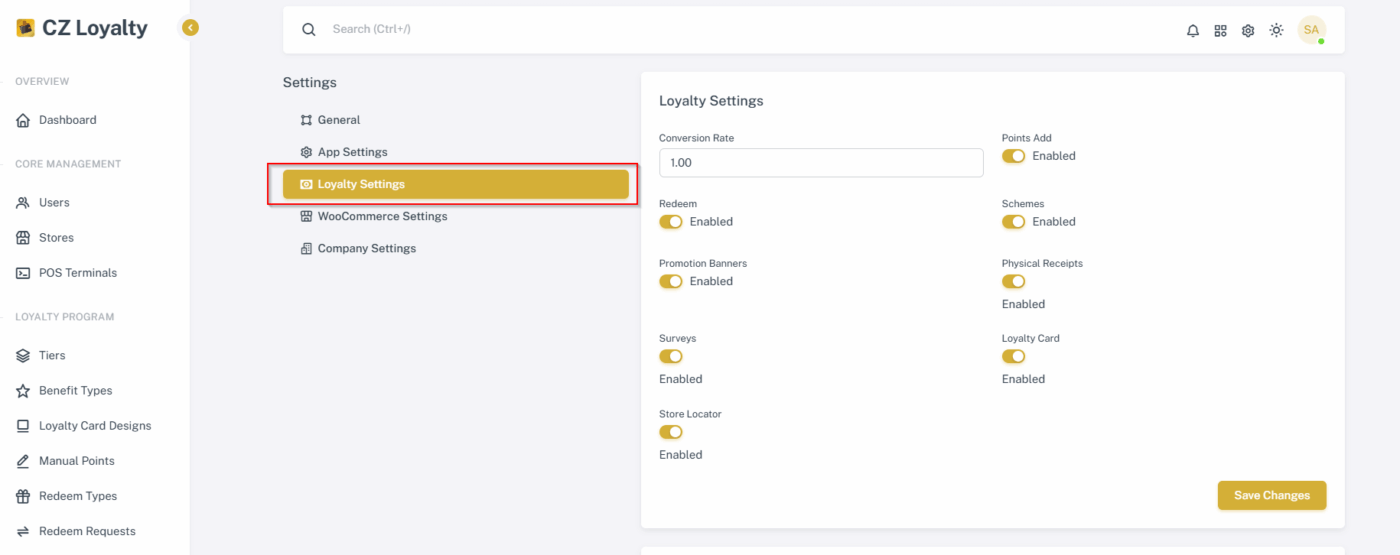1400x555 pixels.
Task: Click the POS Terminals terminal icon
Action: pyautogui.click(x=23, y=273)
